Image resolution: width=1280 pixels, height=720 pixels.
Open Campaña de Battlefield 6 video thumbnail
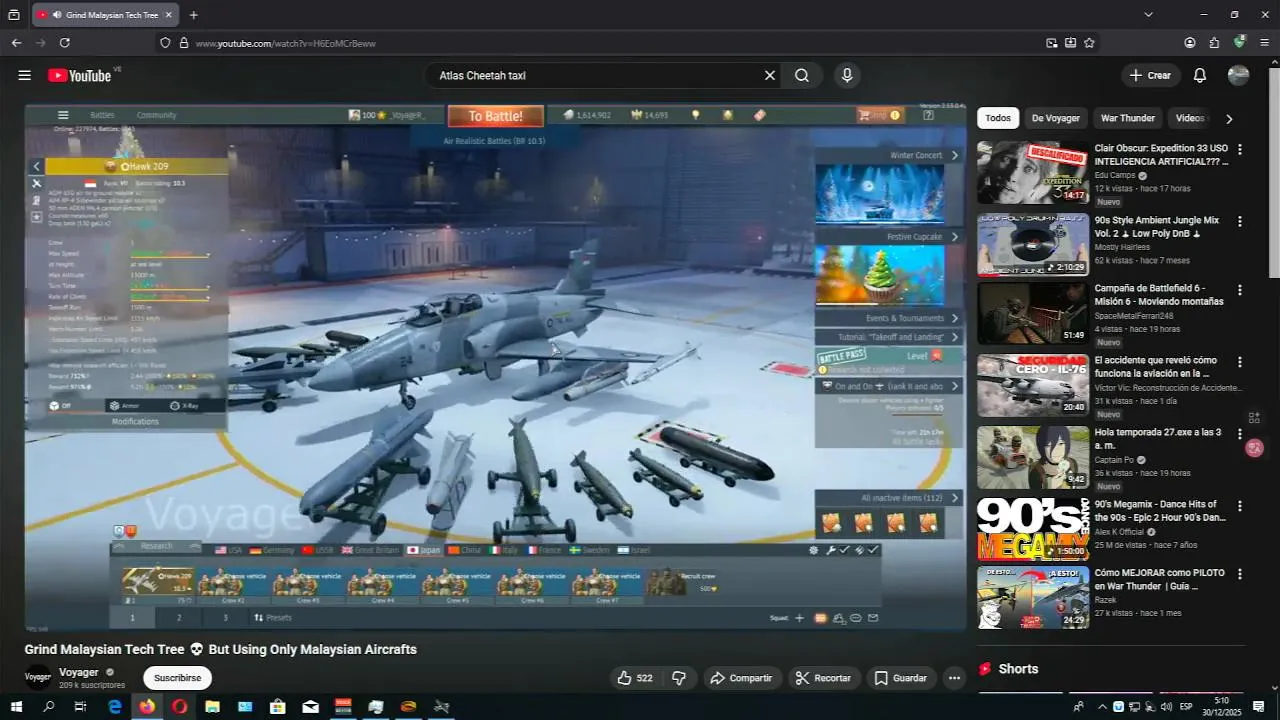pyautogui.click(x=1033, y=313)
